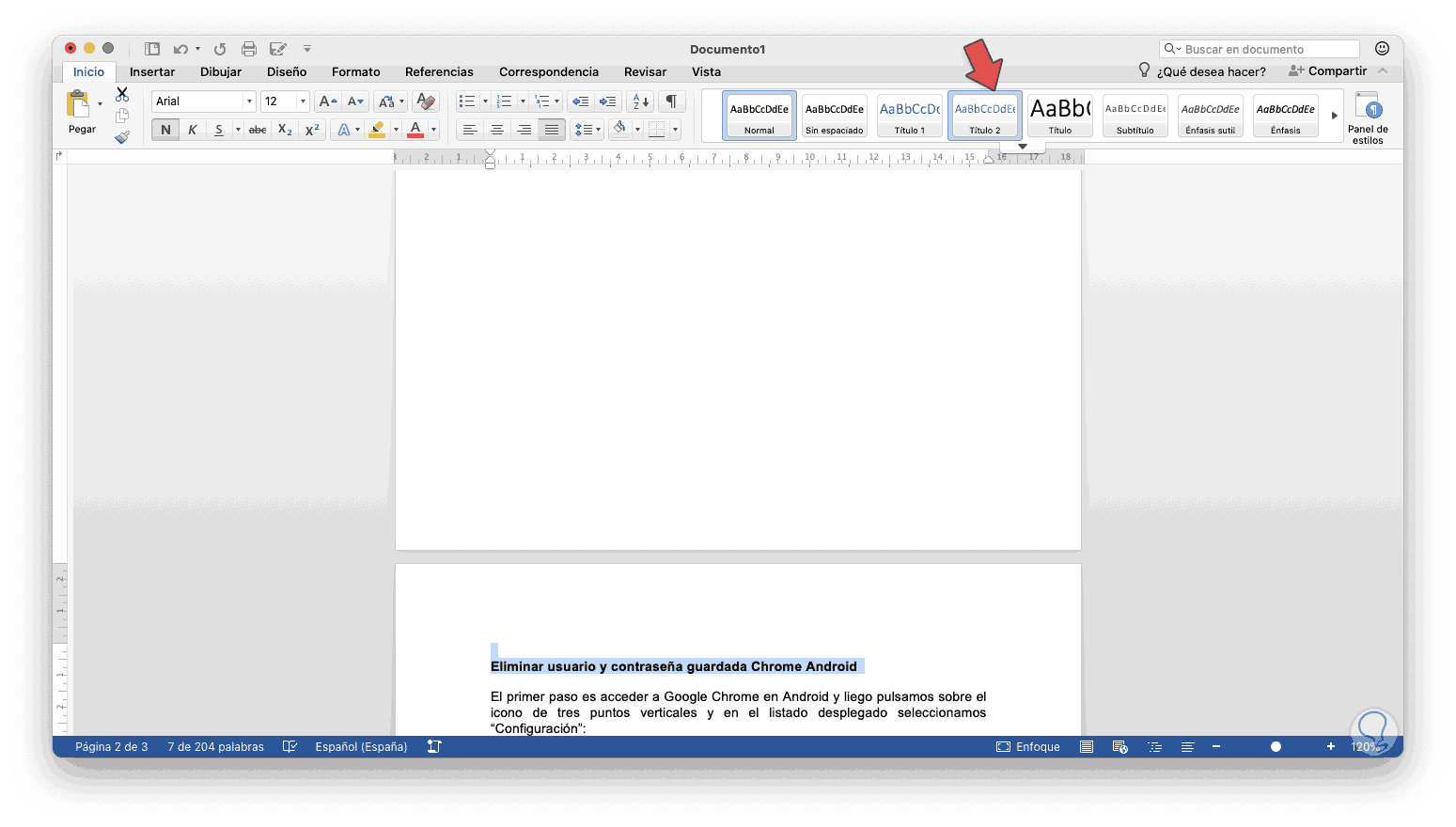Open the Dibujar tab
Viewport: 1456px width, 827px height.
tap(221, 71)
